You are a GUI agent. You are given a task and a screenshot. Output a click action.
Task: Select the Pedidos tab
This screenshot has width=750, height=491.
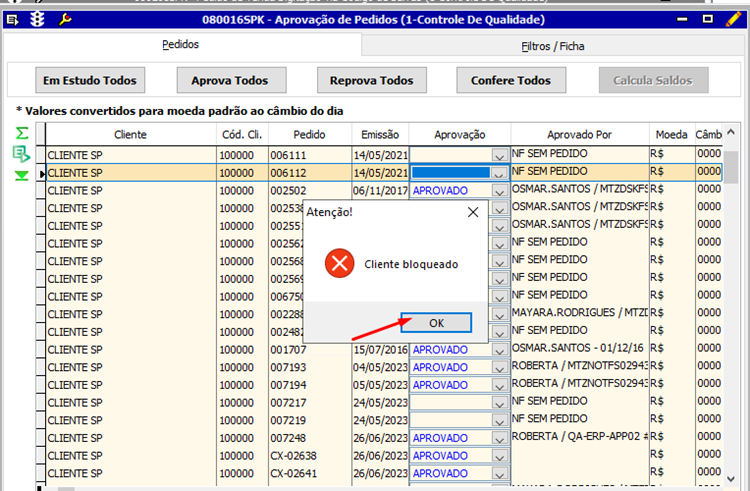pos(181,45)
